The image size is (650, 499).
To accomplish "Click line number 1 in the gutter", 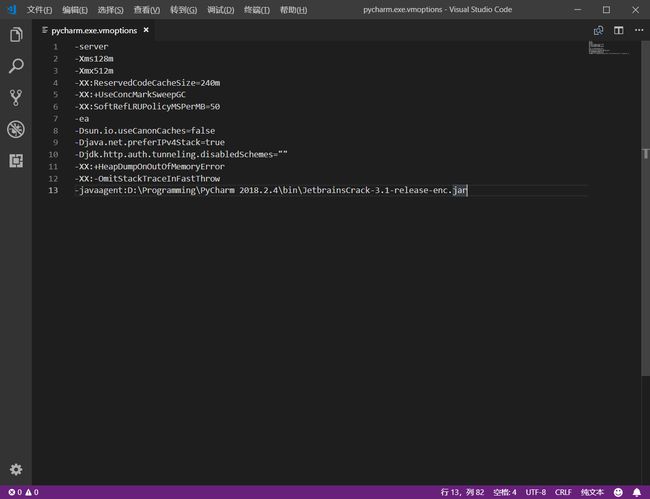I will 56,47.
